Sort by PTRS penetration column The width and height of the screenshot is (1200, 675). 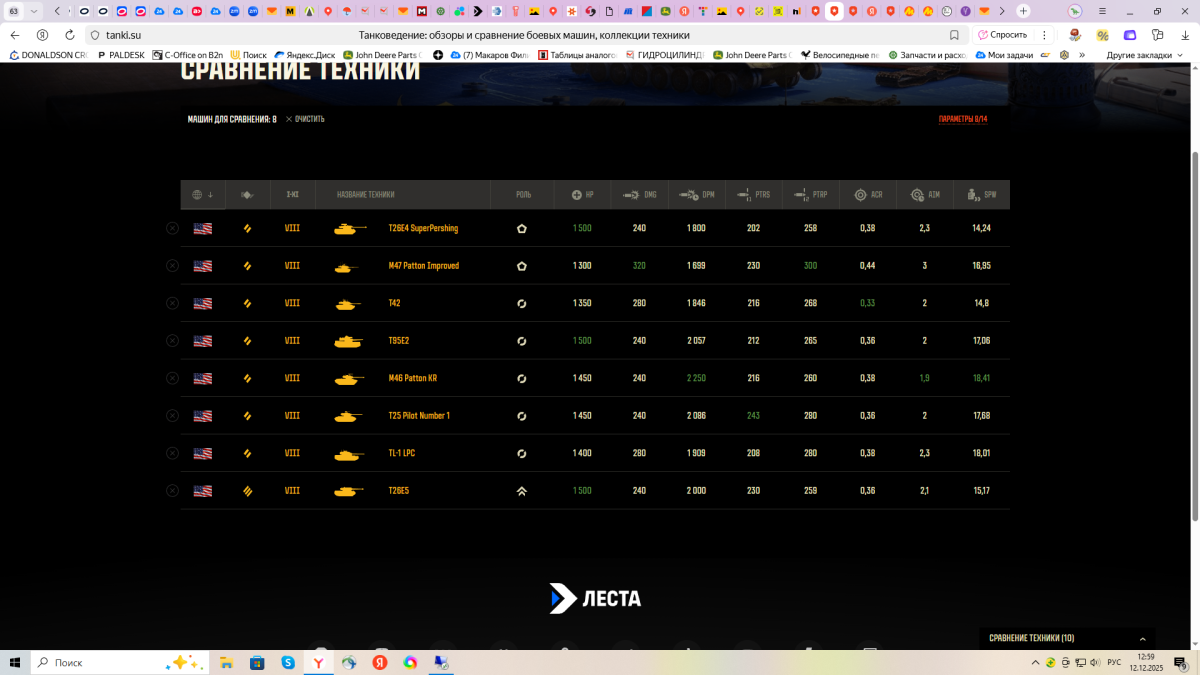[753, 195]
